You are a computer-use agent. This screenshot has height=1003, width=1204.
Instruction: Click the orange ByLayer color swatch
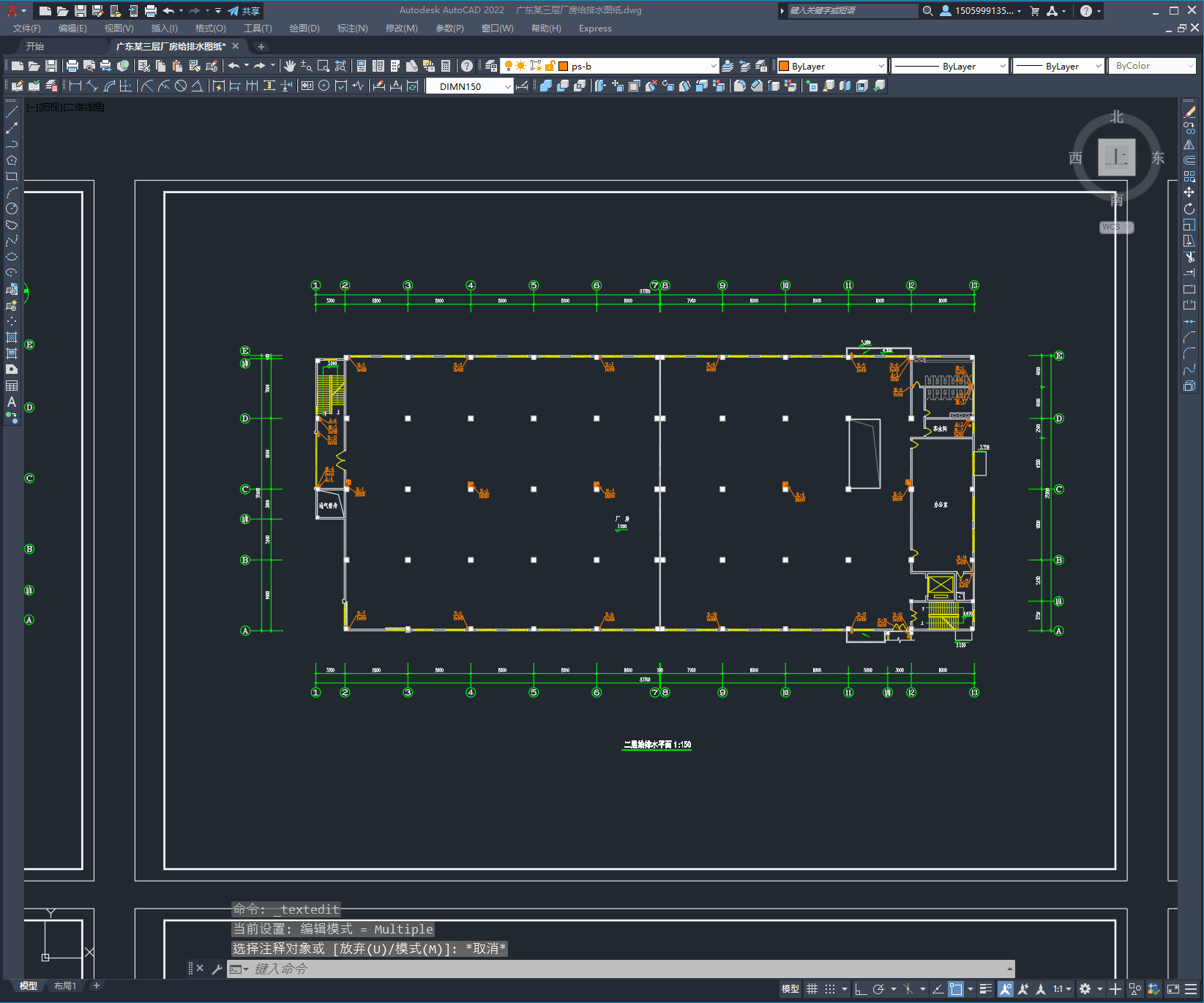coord(784,66)
